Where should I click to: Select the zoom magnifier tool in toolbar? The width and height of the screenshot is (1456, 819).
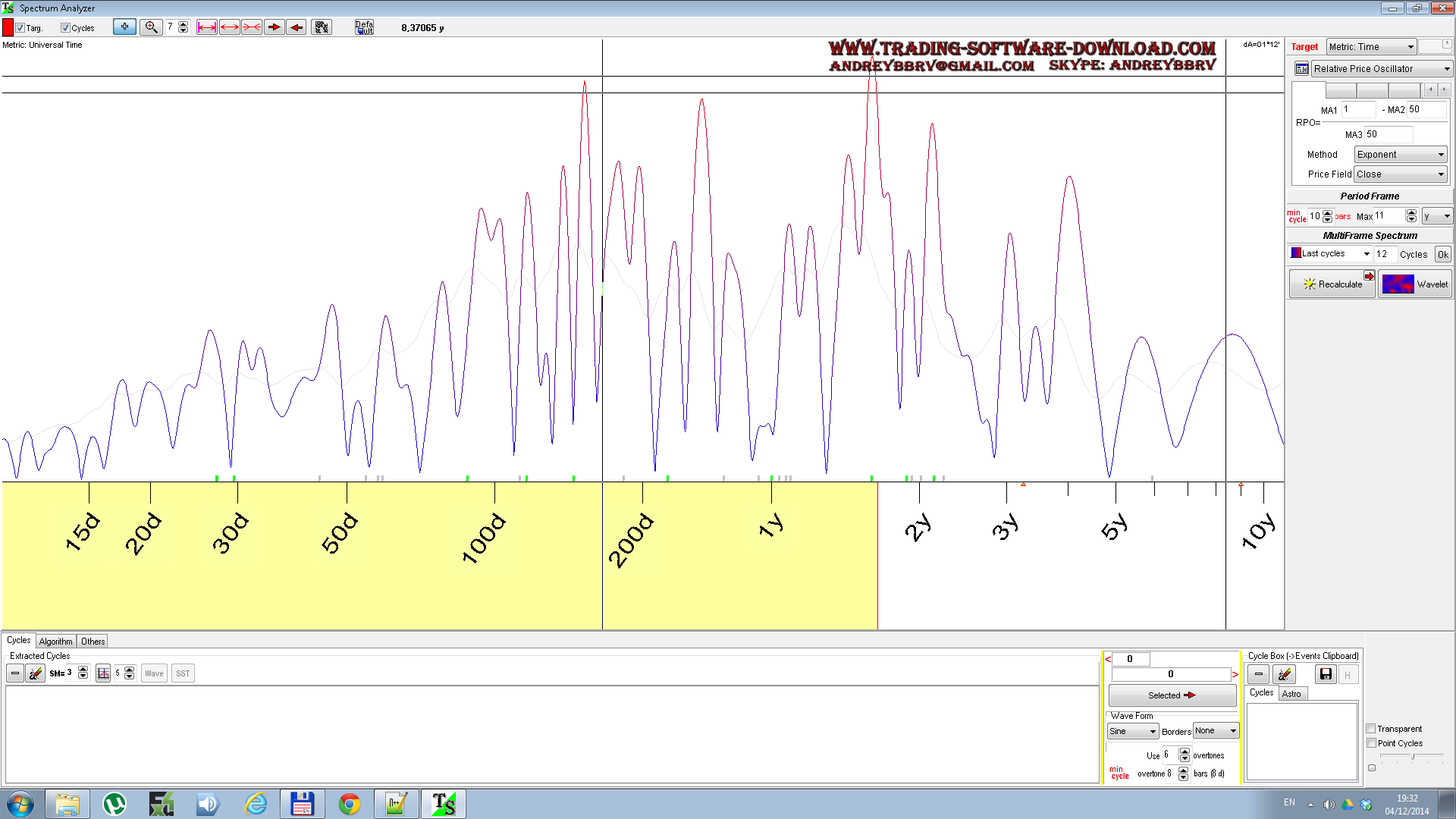[152, 27]
